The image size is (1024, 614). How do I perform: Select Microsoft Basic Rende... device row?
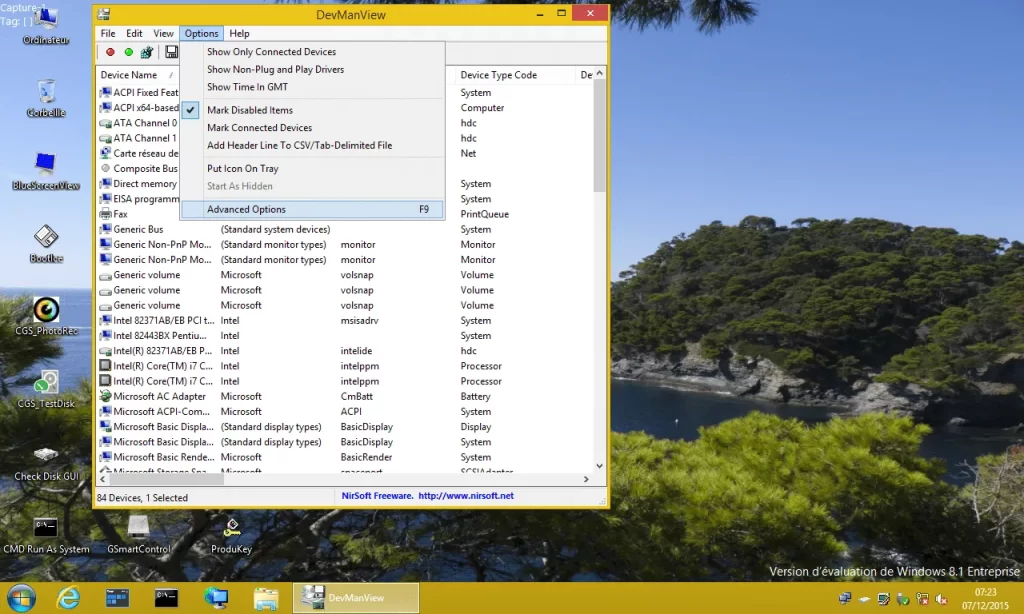345,457
